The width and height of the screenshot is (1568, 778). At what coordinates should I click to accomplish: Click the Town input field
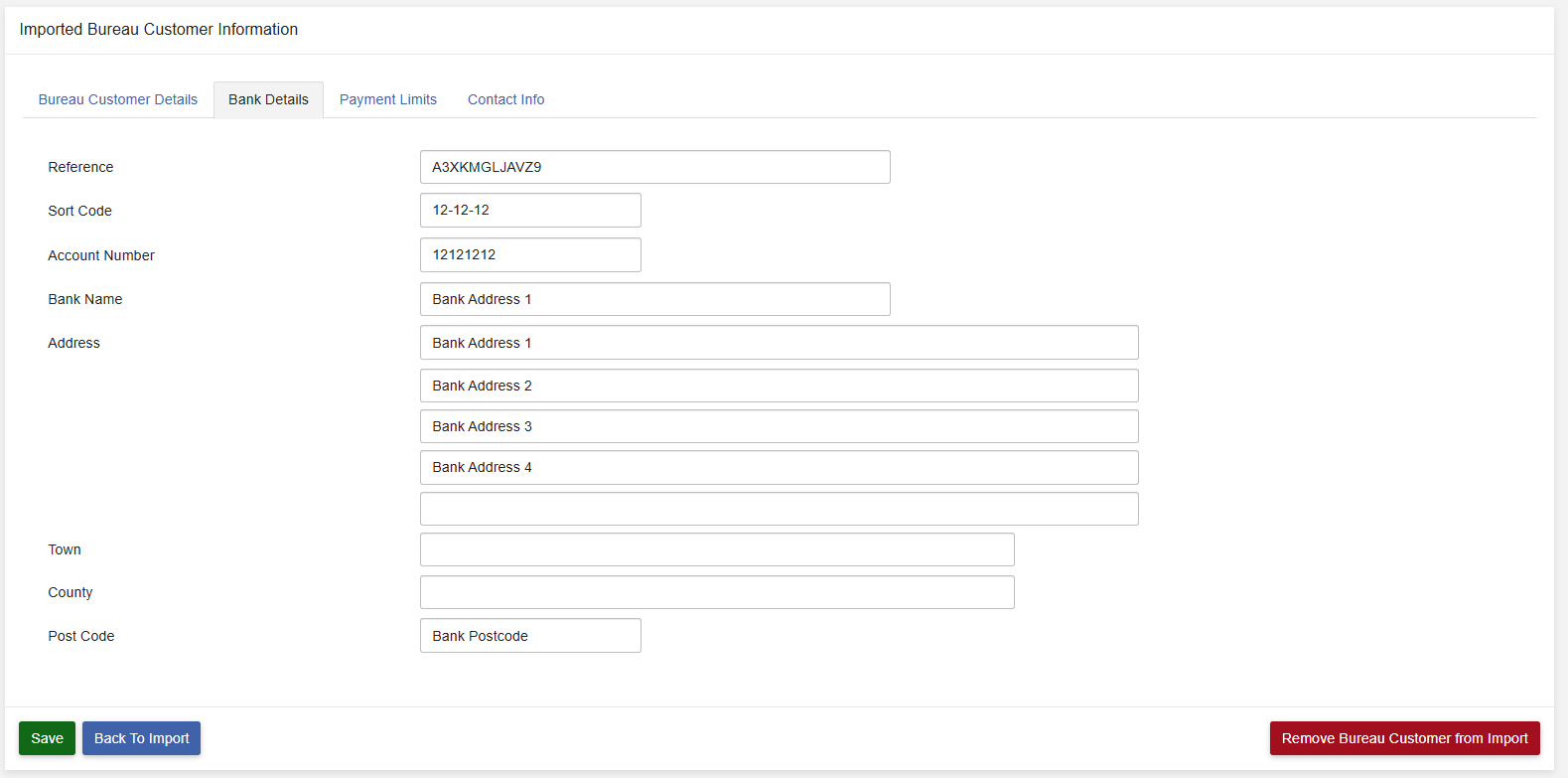click(x=717, y=549)
